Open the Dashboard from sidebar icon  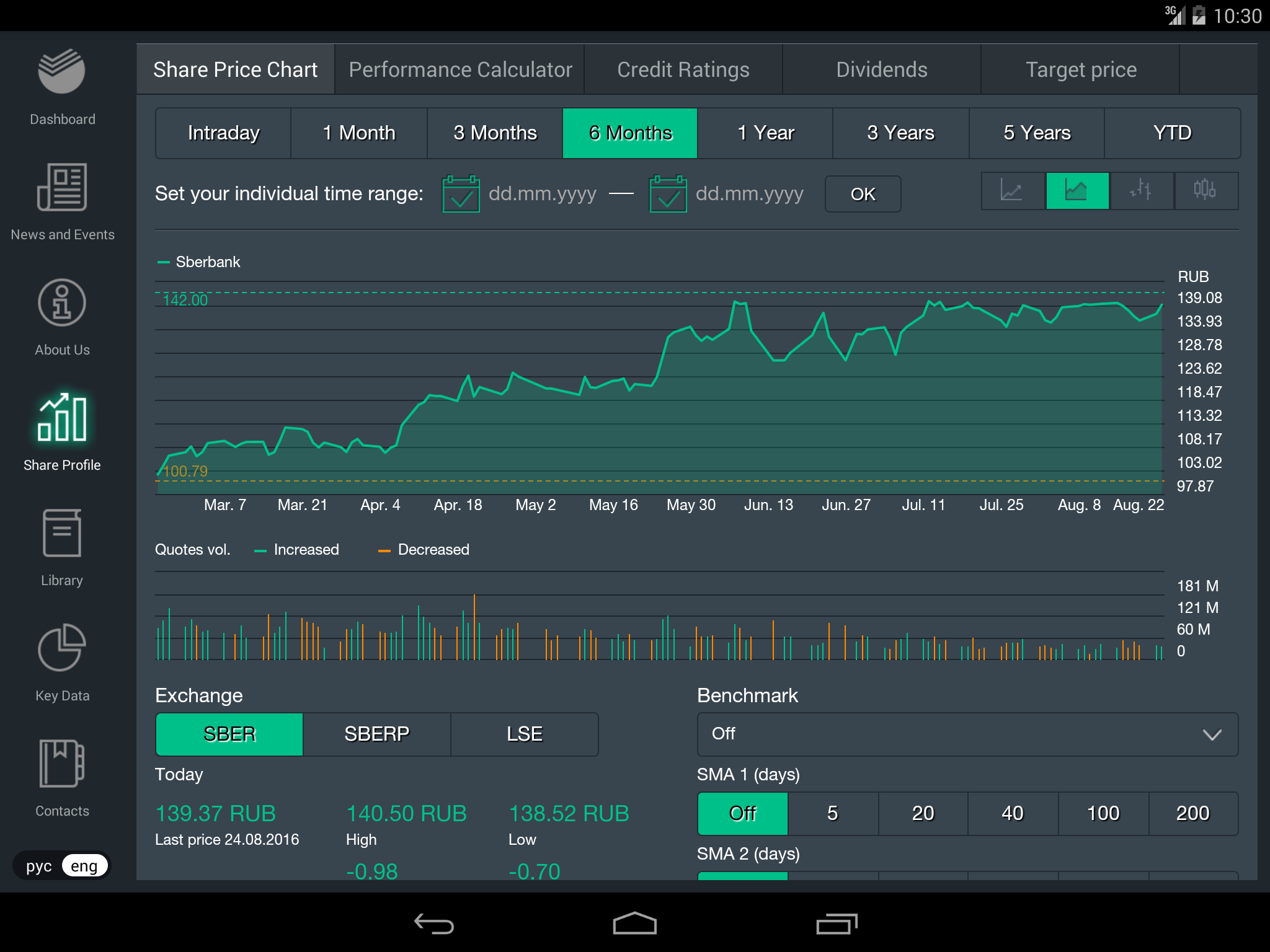tap(62, 73)
